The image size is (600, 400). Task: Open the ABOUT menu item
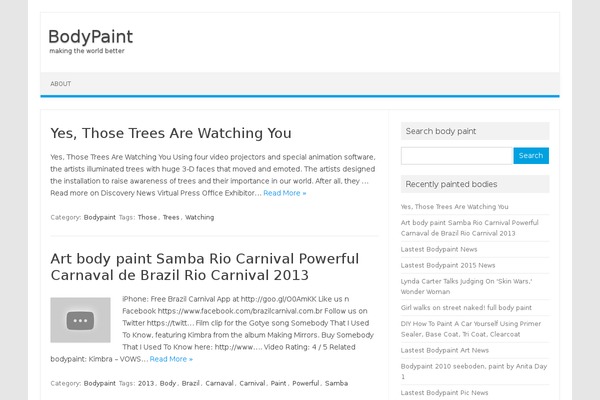[x=60, y=84]
